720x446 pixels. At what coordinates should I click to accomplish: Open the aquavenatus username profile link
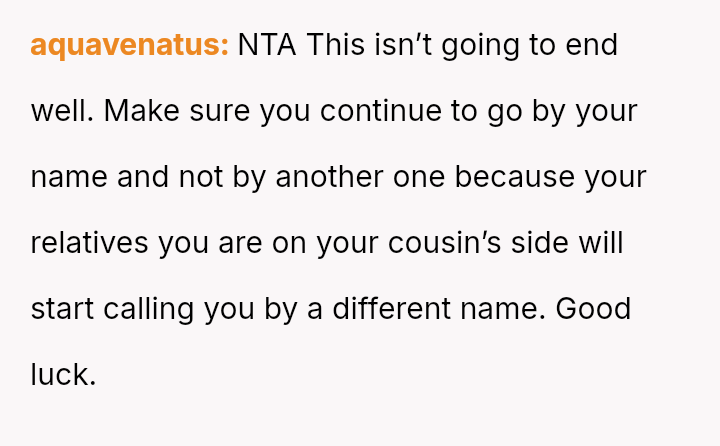(x=130, y=45)
